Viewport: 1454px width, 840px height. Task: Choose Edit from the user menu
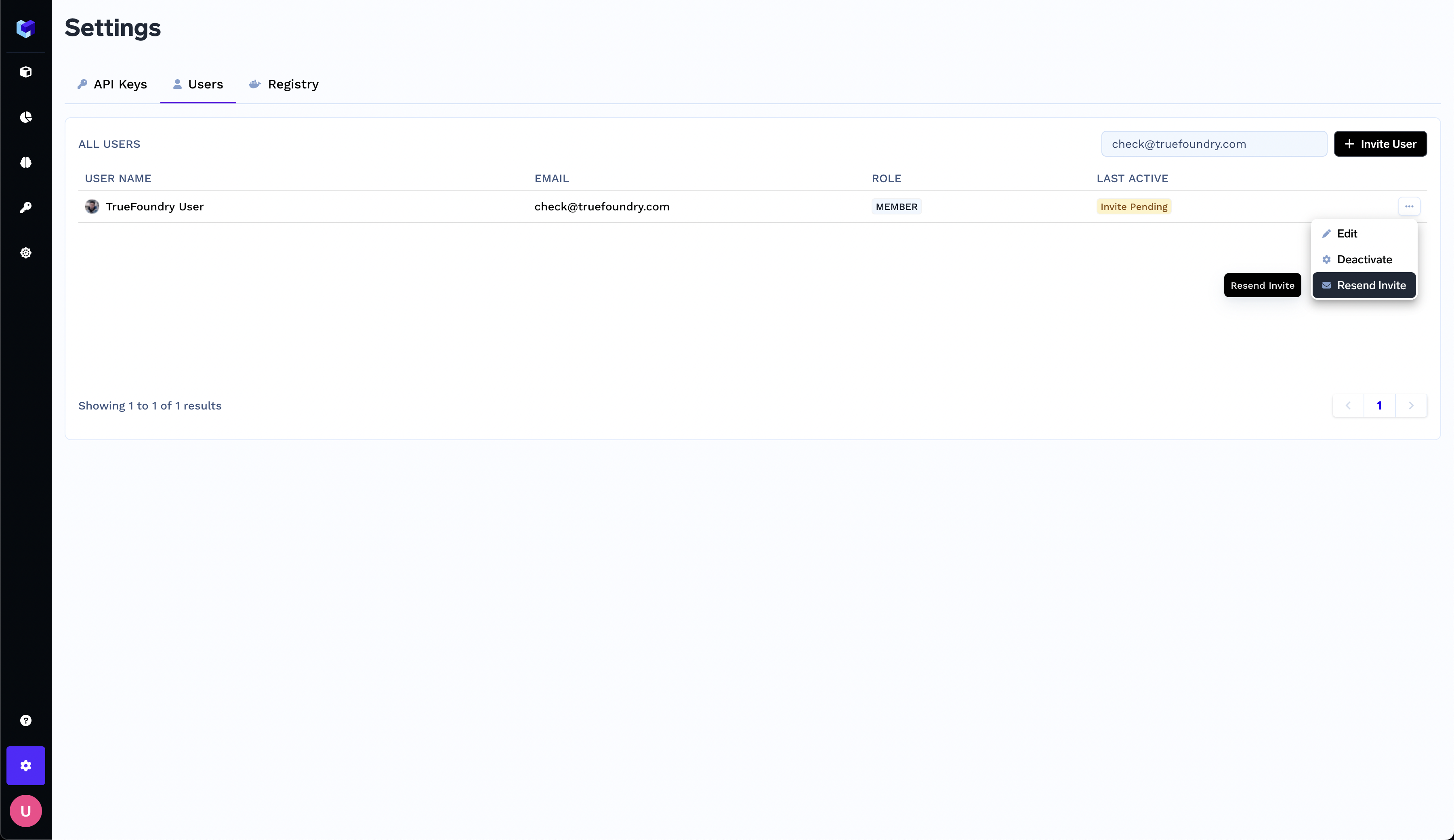[x=1347, y=234]
